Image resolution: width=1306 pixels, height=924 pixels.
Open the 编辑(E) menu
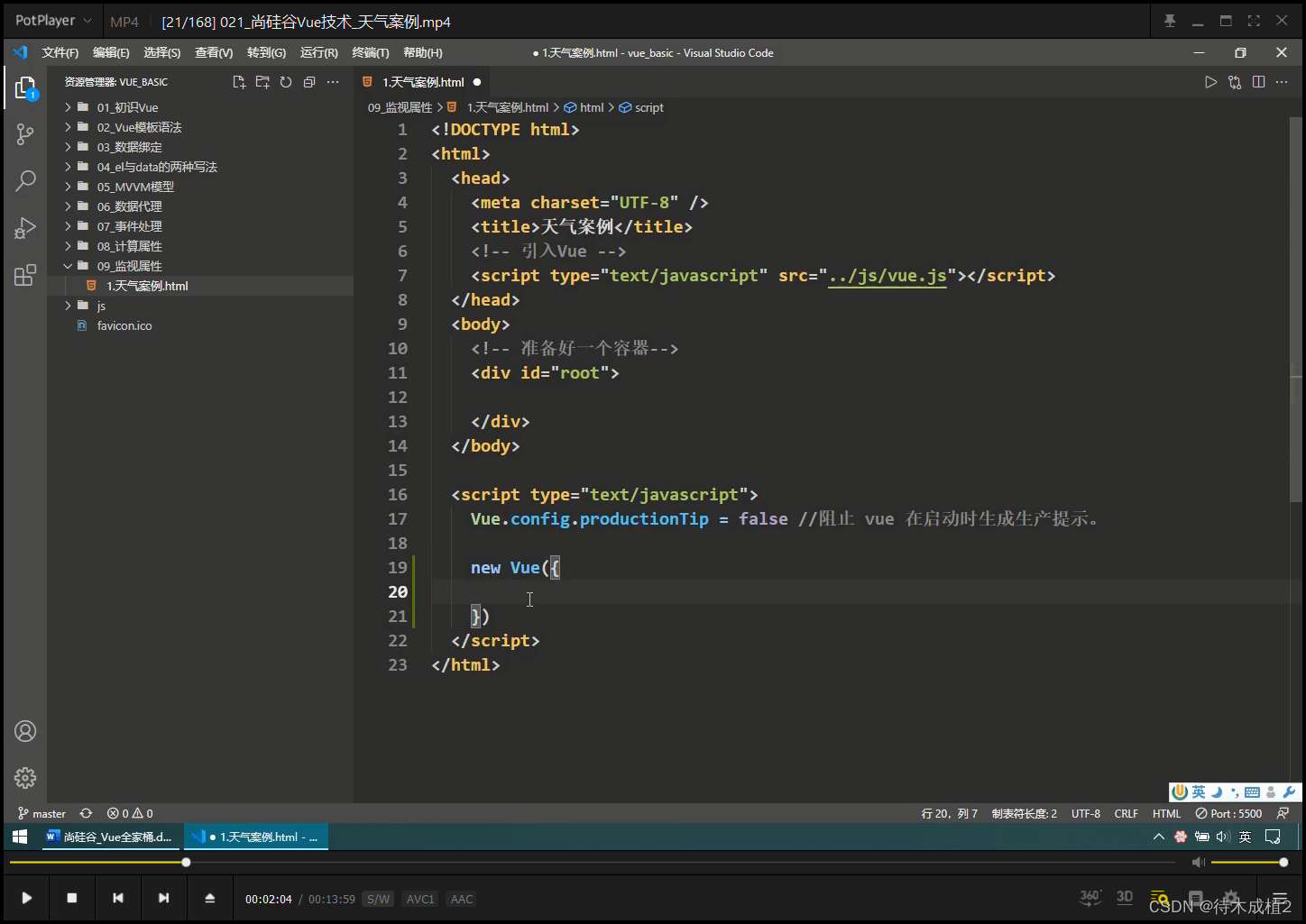(111, 53)
